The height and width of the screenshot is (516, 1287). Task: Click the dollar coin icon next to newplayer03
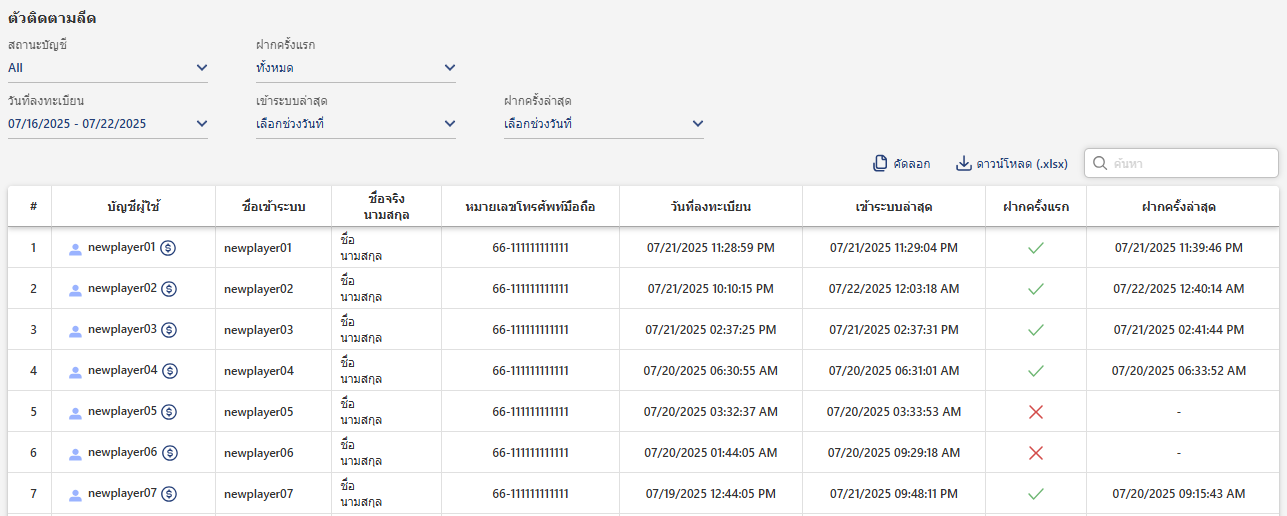[x=169, y=329]
